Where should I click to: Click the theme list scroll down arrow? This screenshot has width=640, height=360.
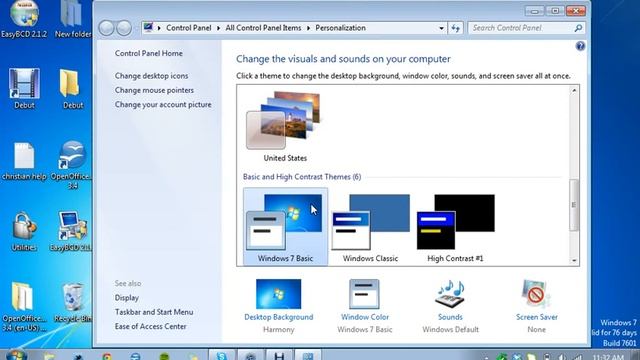[574, 260]
